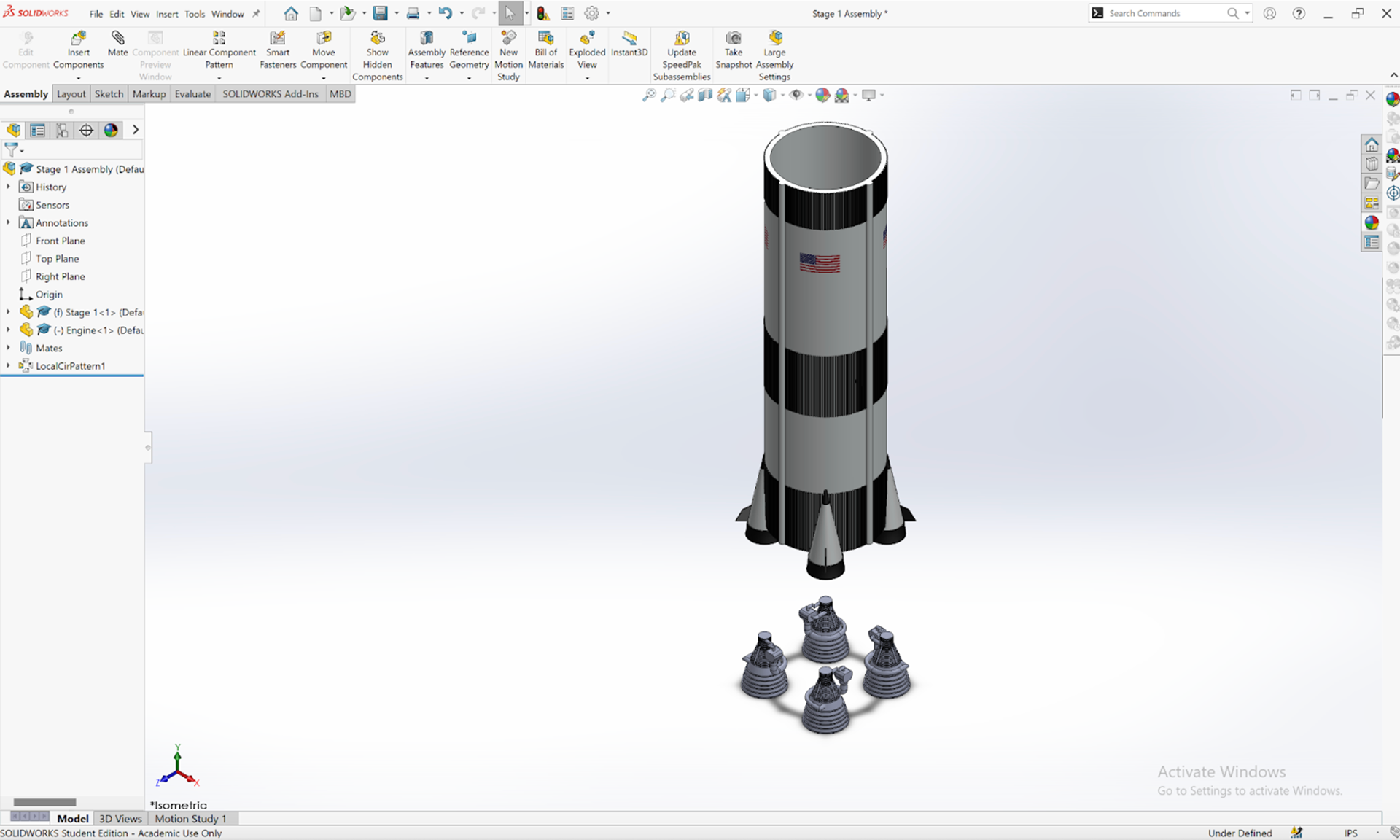Click the Undo icon
The width and height of the screenshot is (1400, 840).
point(445,13)
